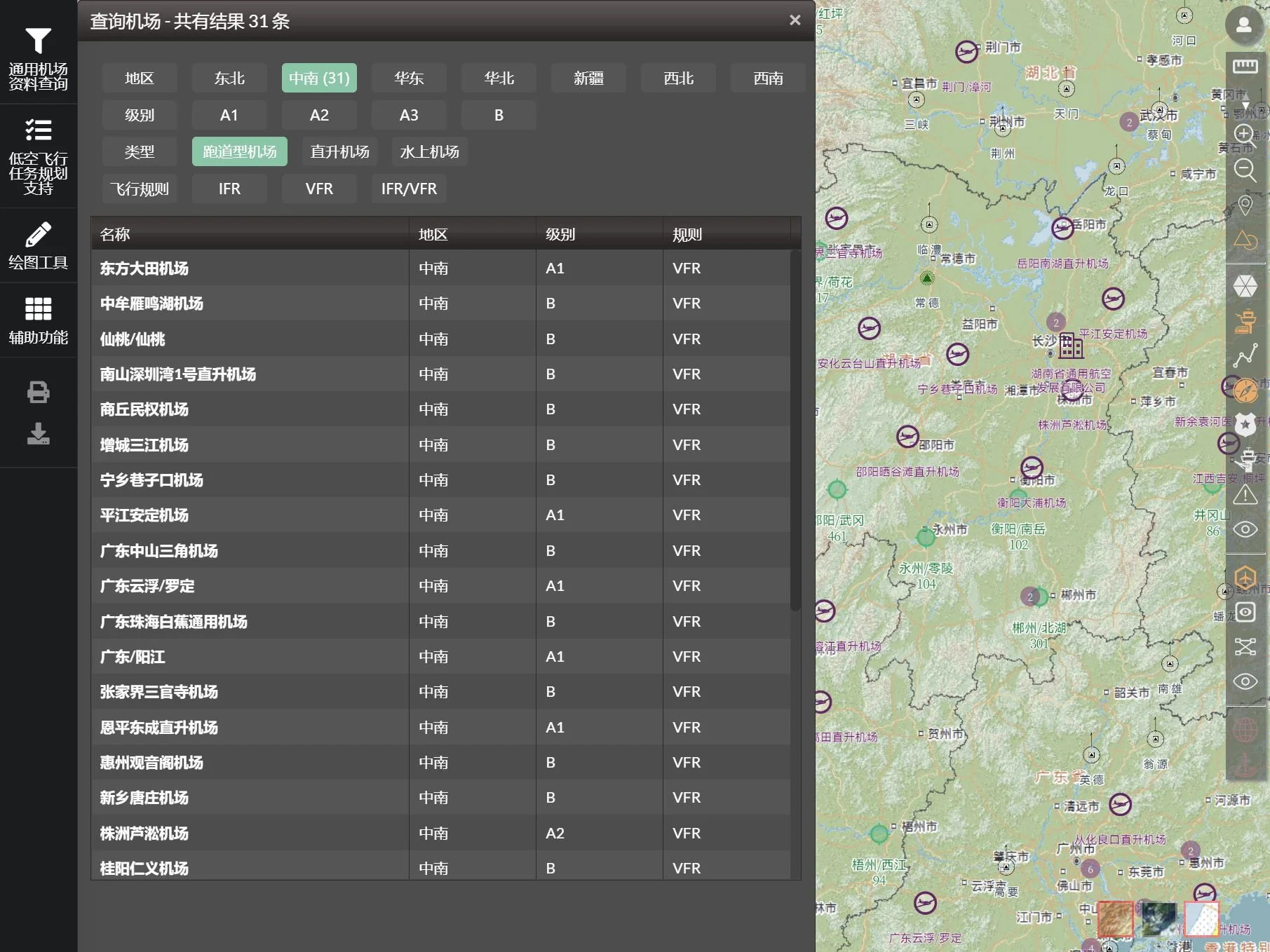Filter by level B
Viewport: 1270px width, 952px height.
point(499,115)
